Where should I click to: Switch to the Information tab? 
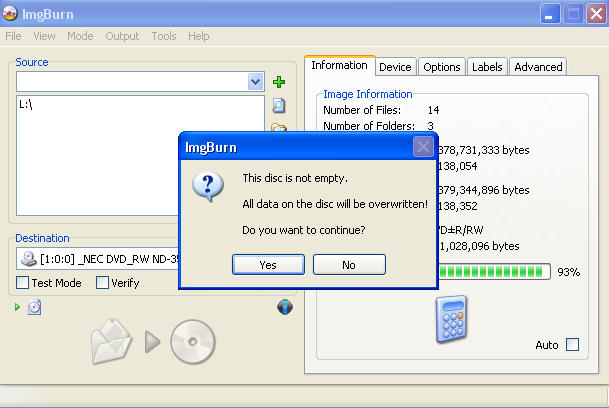point(339,65)
